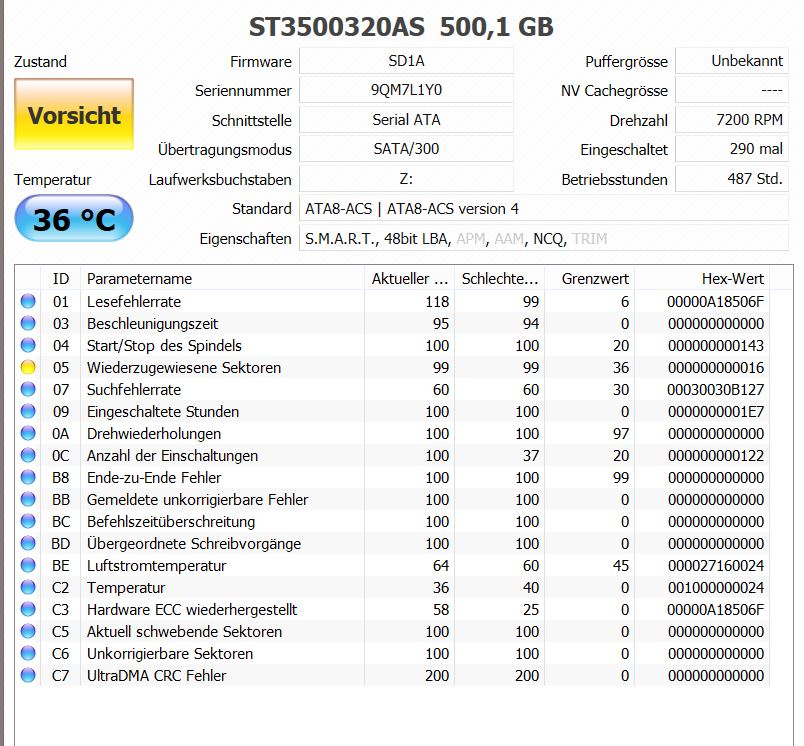Click the blue status orb for Suchfehlerrate
Viewport: 804px width, 746px height.
[28, 390]
